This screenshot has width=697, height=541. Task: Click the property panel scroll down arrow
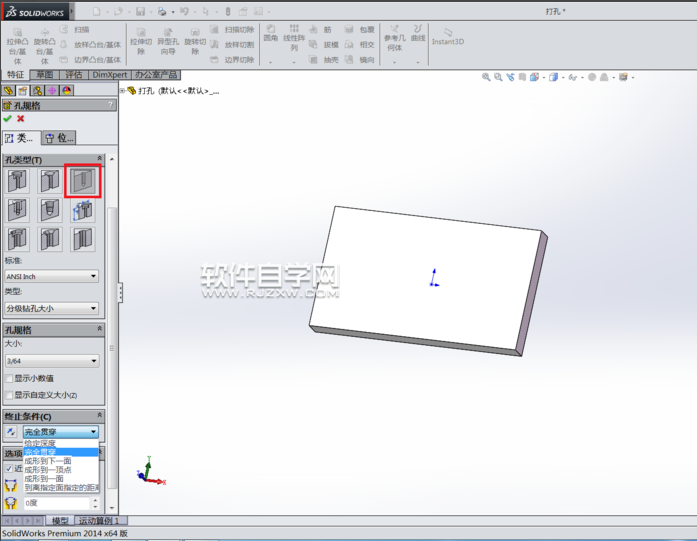pos(112,508)
